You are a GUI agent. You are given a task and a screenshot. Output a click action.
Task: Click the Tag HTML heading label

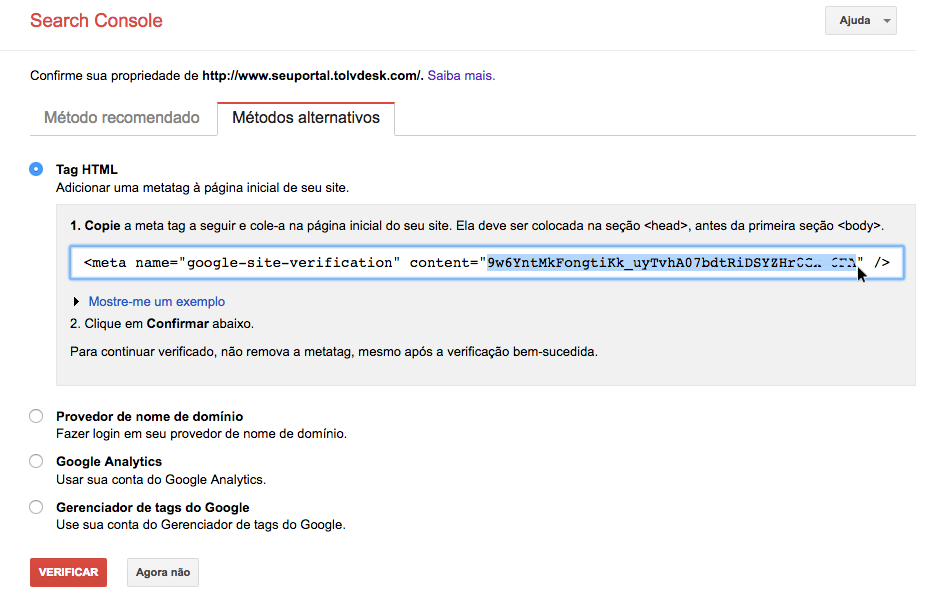coord(87,169)
